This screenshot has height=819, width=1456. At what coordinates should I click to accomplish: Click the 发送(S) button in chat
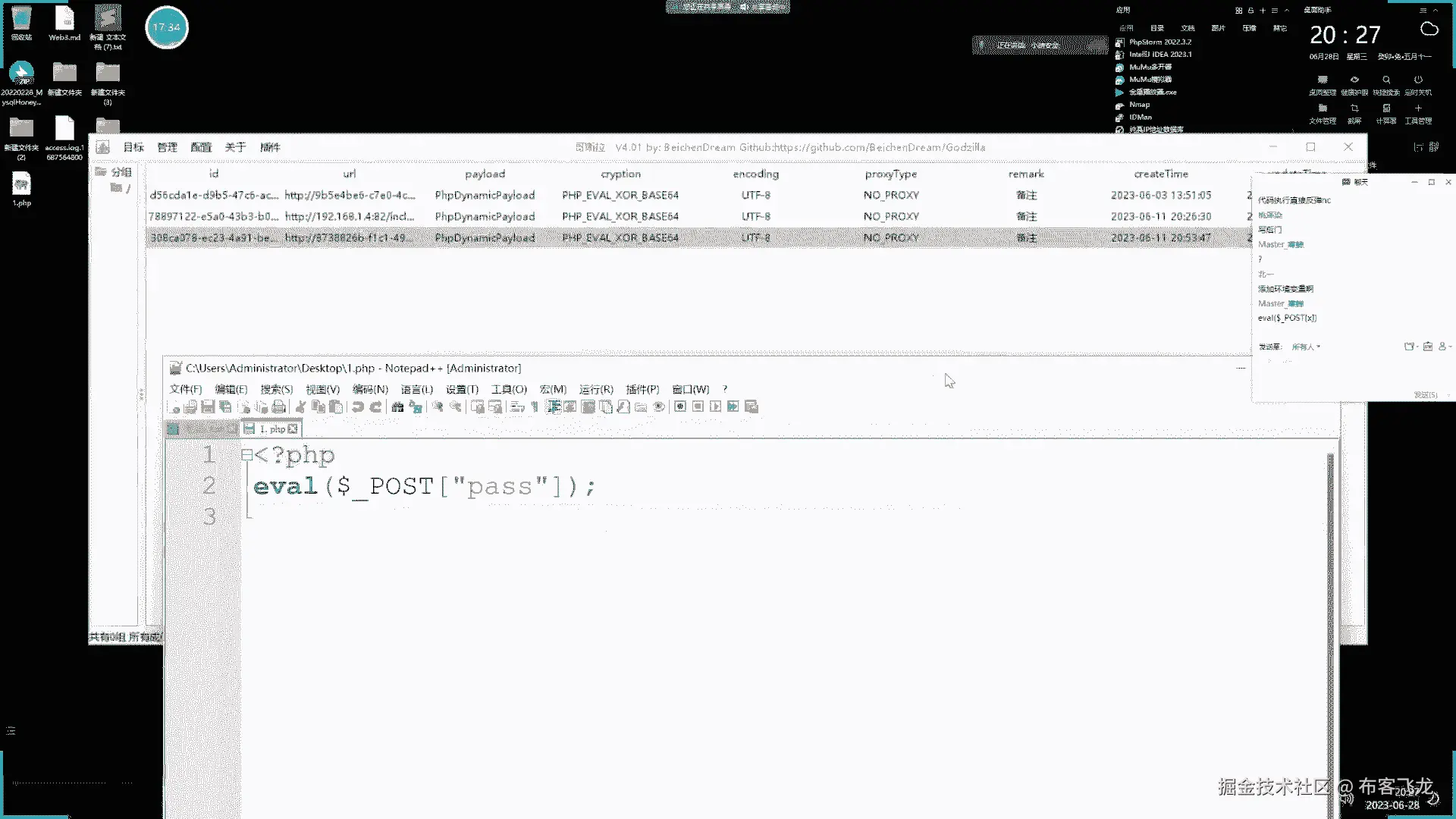(x=1425, y=395)
